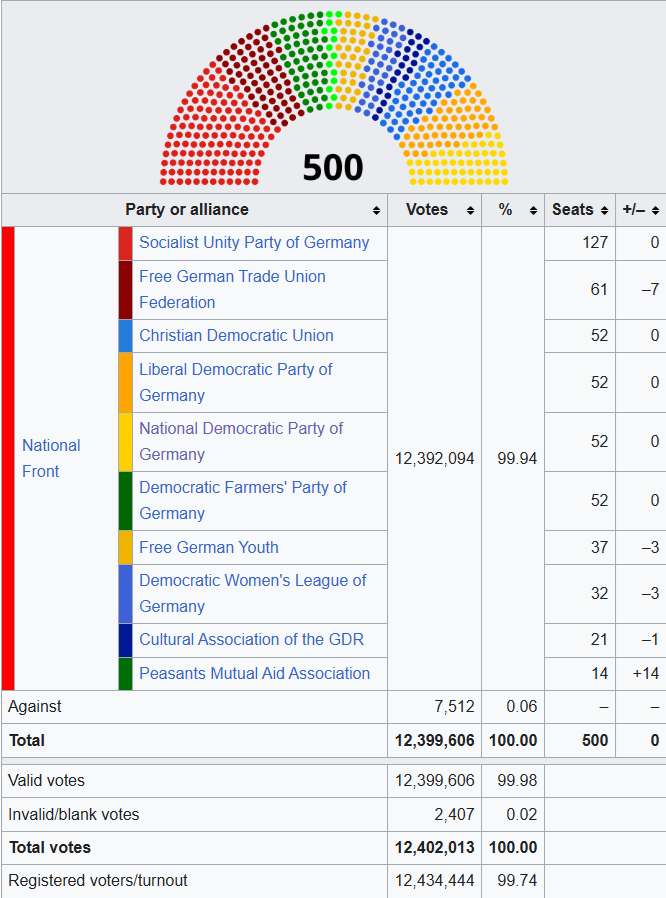666x898 pixels.
Task: Click Democratic Women's League blue swatch
Action: (125, 594)
